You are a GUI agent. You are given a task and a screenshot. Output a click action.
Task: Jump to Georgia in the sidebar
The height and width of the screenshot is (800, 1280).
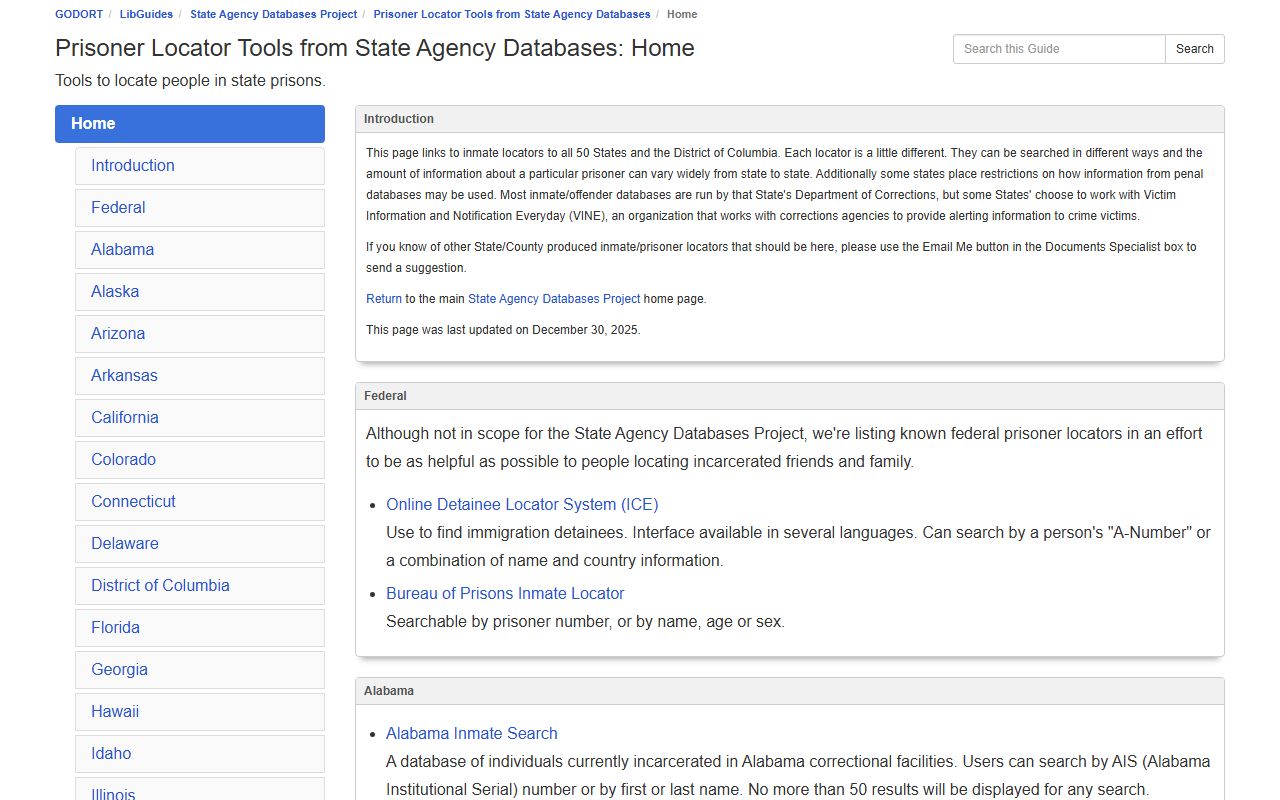[x=200, y=670]
